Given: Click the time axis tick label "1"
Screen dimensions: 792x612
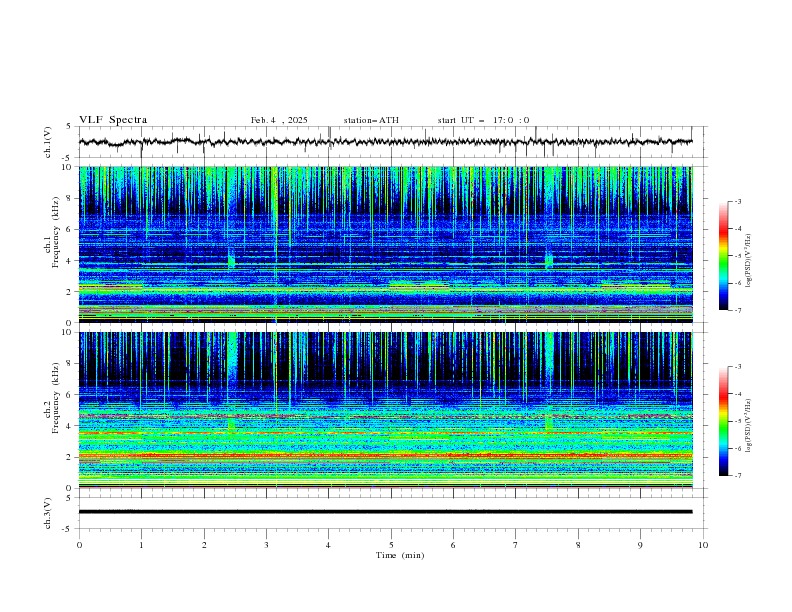Looking at the screenshot, I should pos(141,545).
